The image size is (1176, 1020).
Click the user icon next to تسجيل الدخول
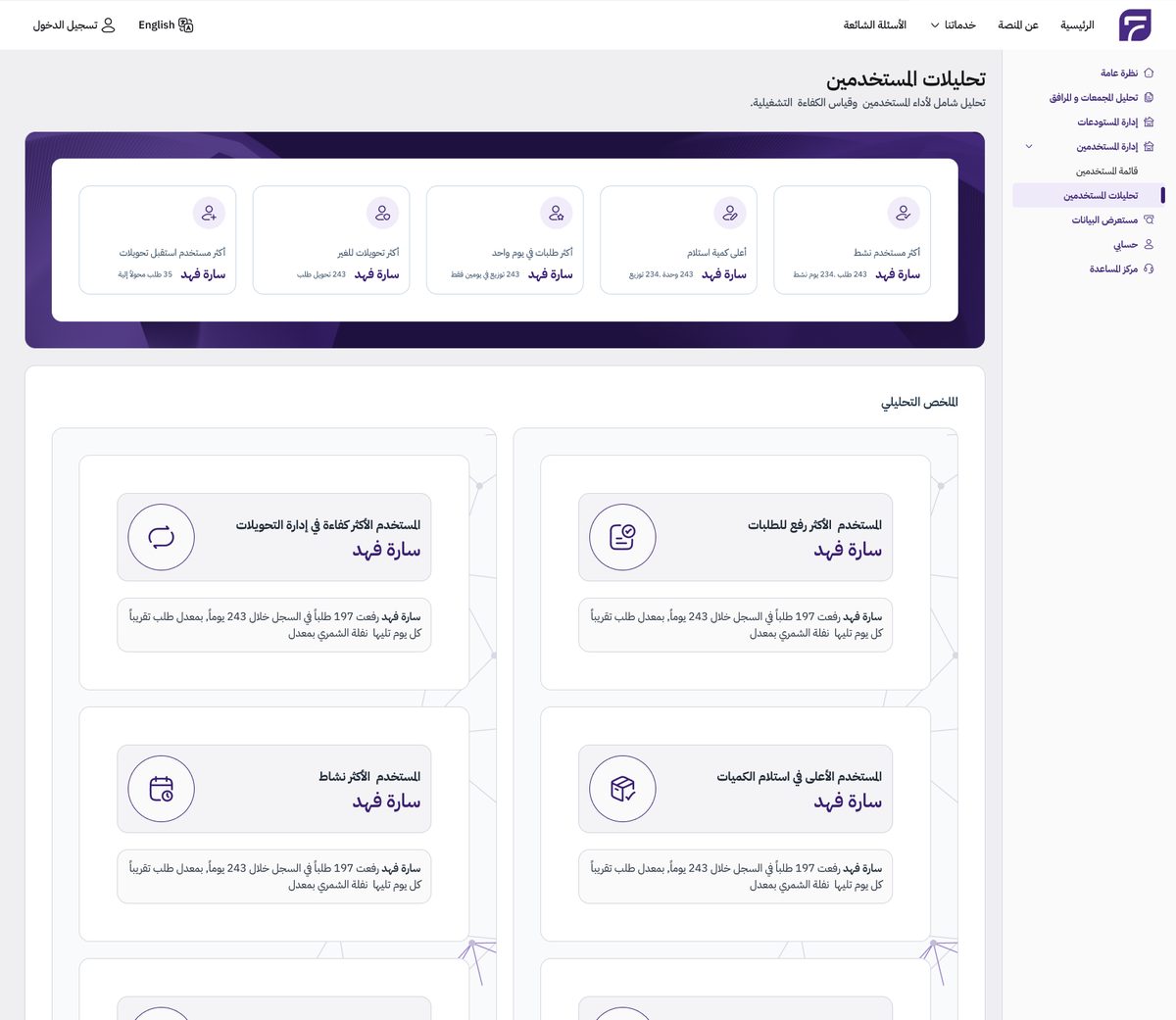(109, 25)
